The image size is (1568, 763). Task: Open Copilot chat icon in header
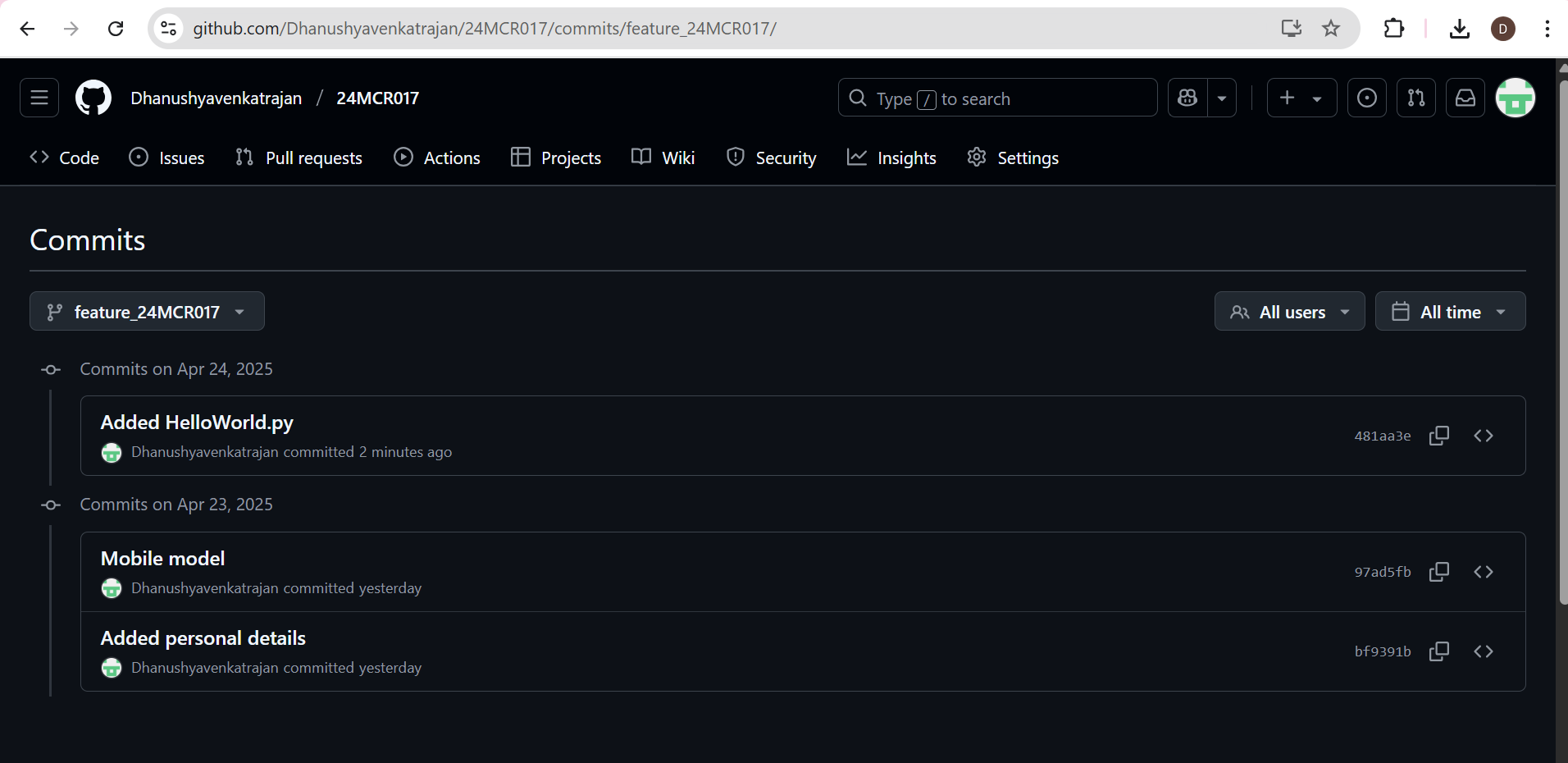point(1187,98)
